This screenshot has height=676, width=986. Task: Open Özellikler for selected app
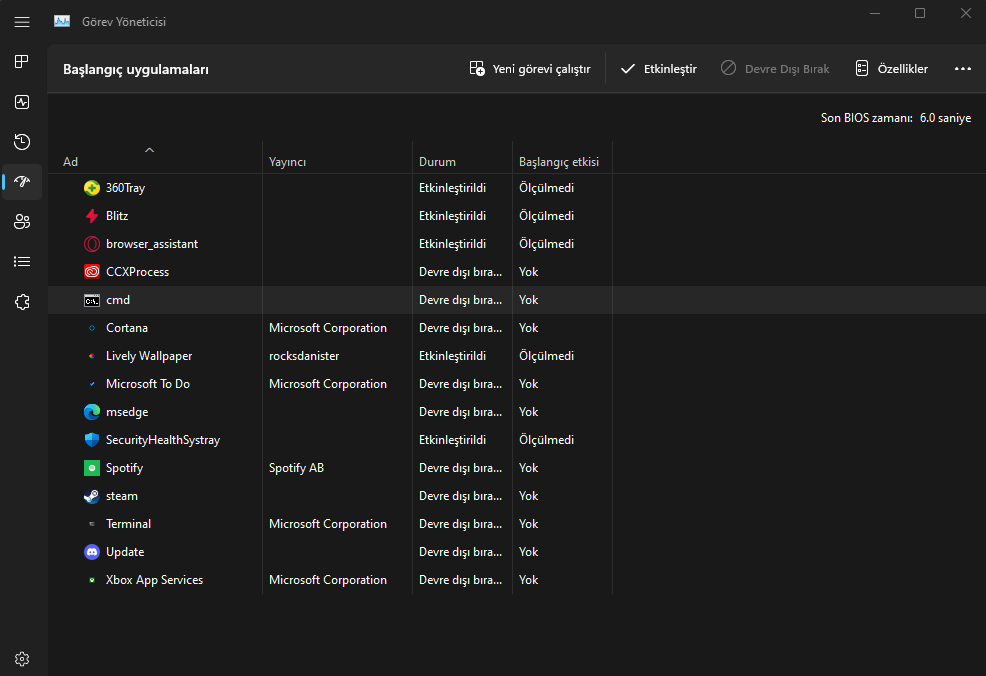(891, 69)
